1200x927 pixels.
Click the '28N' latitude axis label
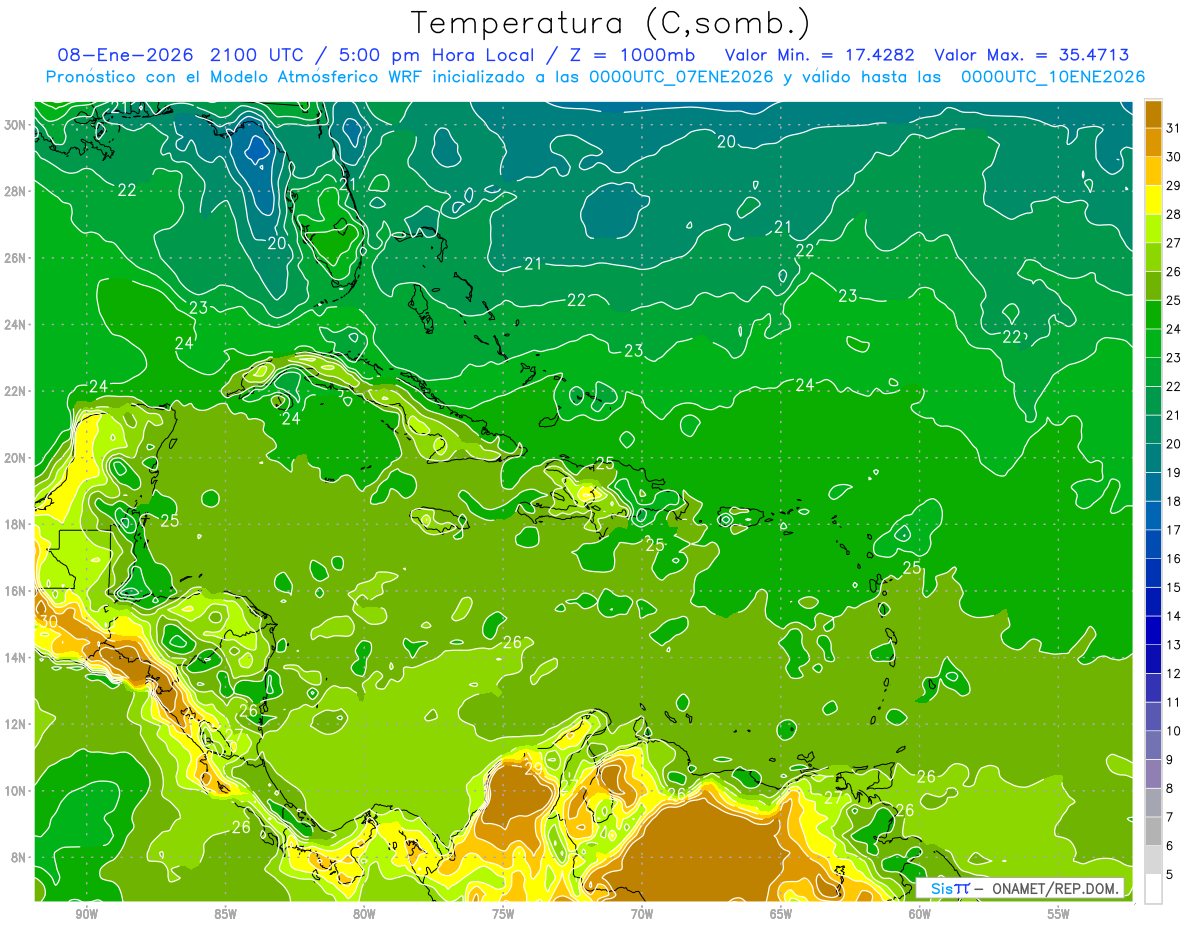(x=15, y=191)
